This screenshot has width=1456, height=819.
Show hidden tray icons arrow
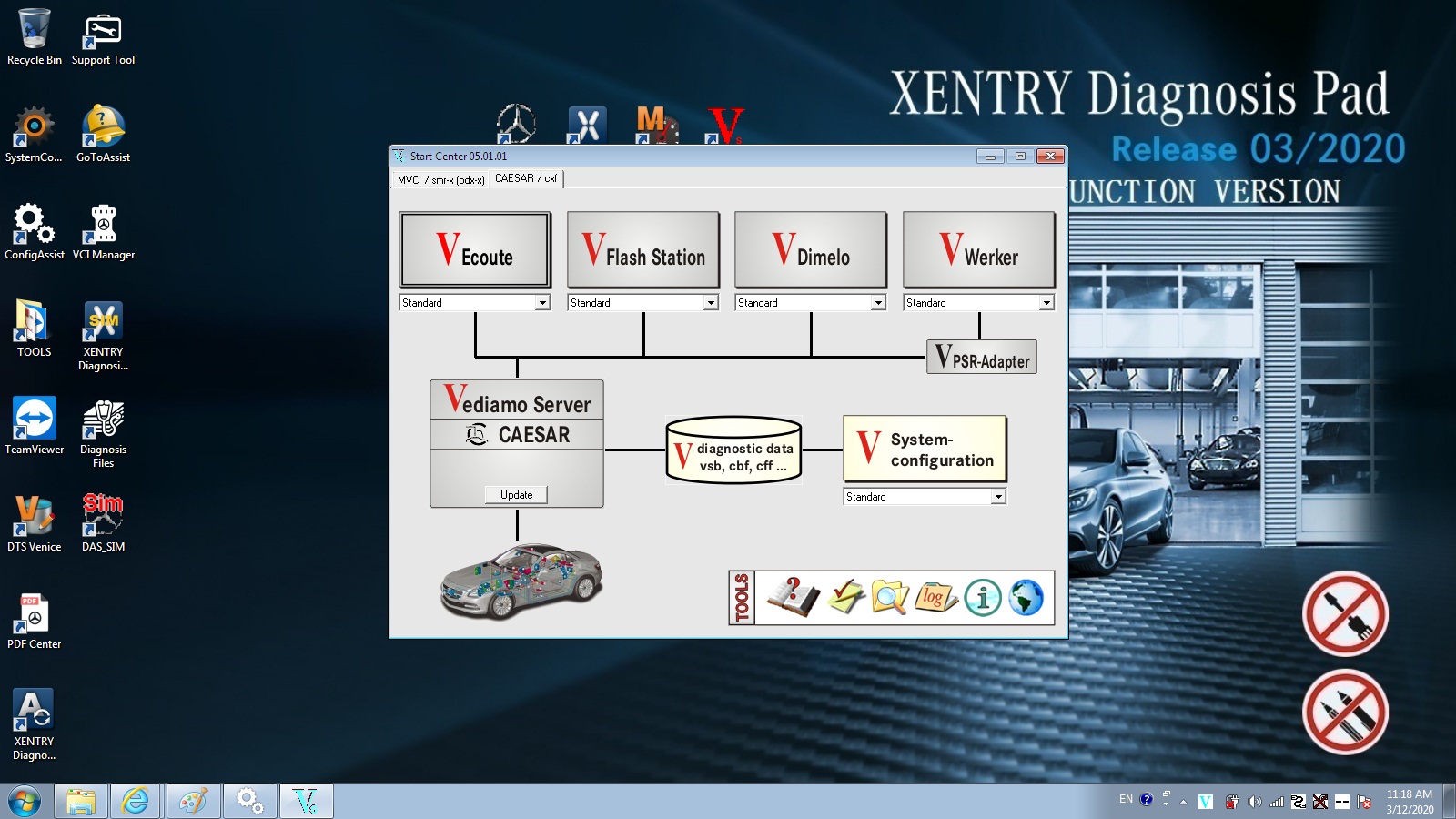[x=1183, y=802]
